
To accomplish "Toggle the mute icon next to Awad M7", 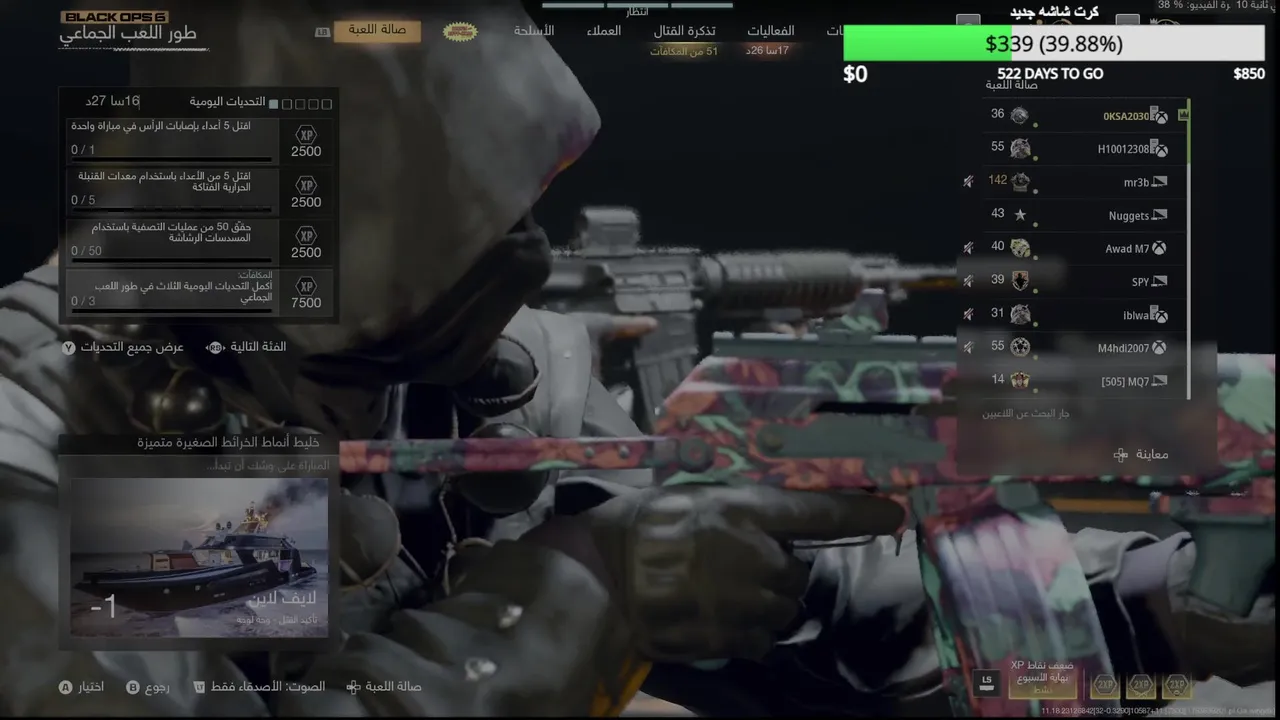I will pyautogui.click(x=968, y=247).
